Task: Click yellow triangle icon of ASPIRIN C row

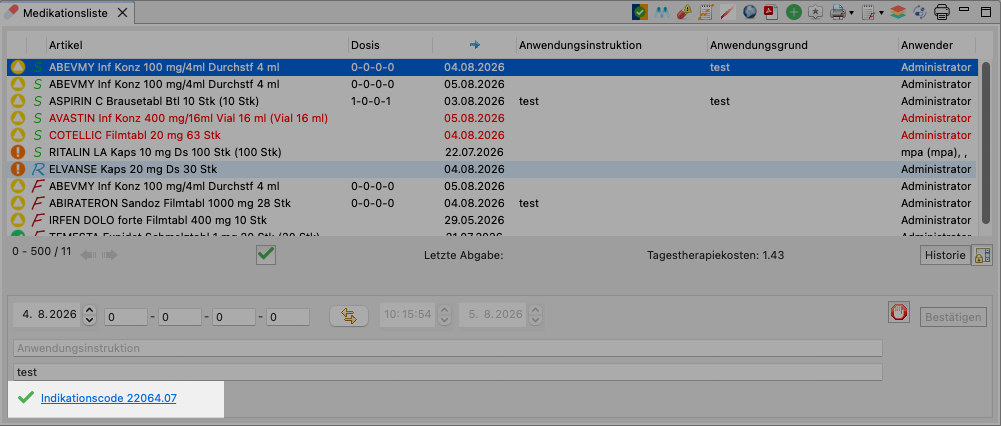Action: tap(19, 101)
